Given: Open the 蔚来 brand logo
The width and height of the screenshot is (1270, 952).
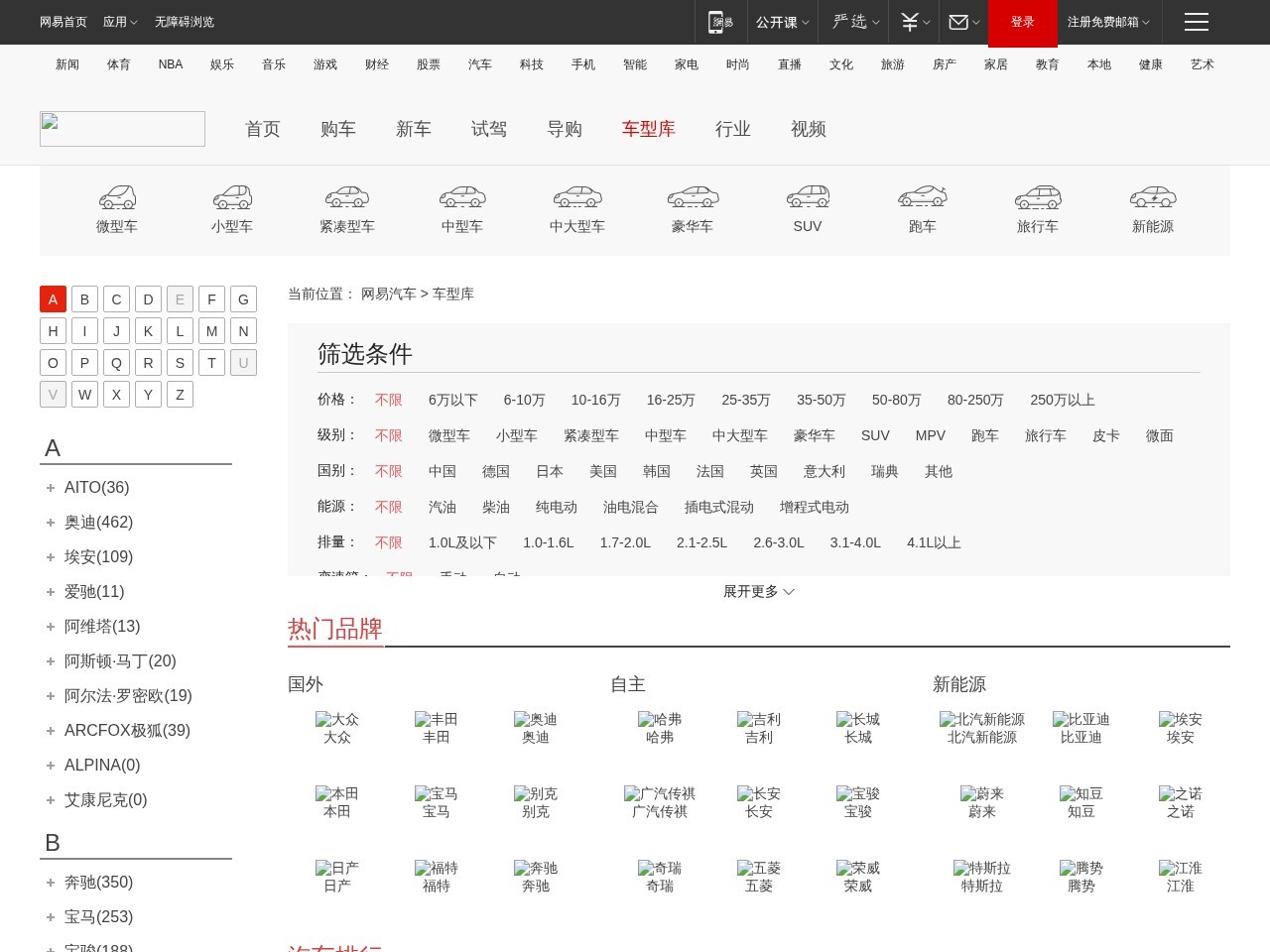Looking at the screenshot, I should pyautogui.click(x=982, y=793).
